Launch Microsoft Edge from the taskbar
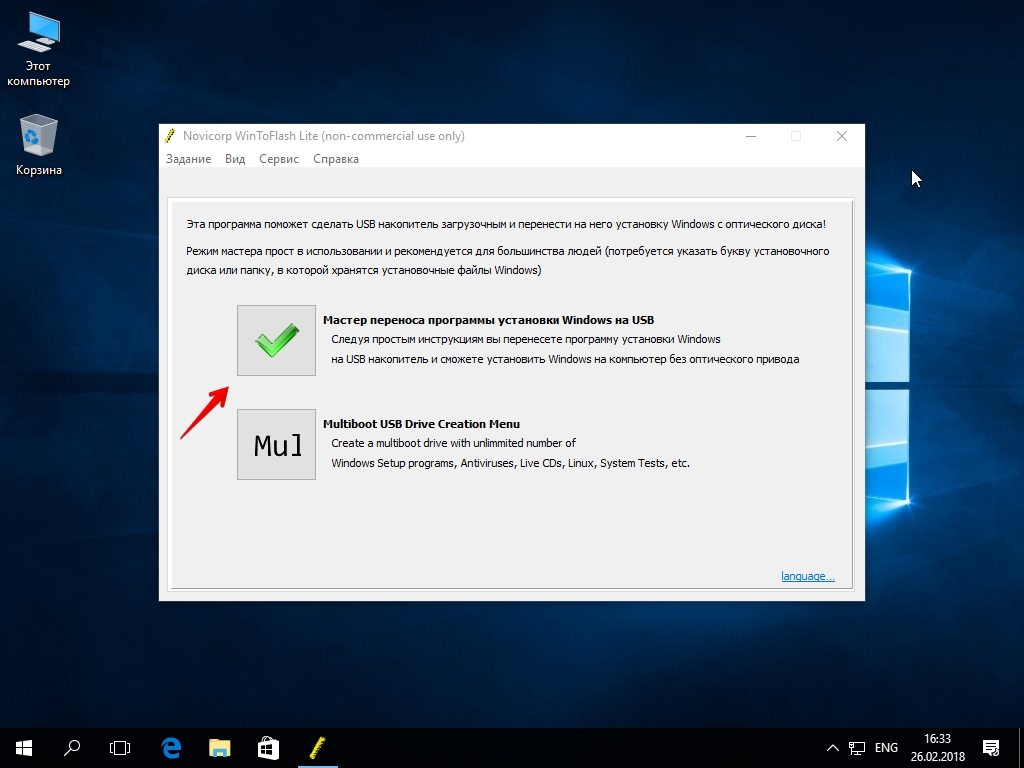The width and height of the screenshot is (1024, 768). coord(171,748)
